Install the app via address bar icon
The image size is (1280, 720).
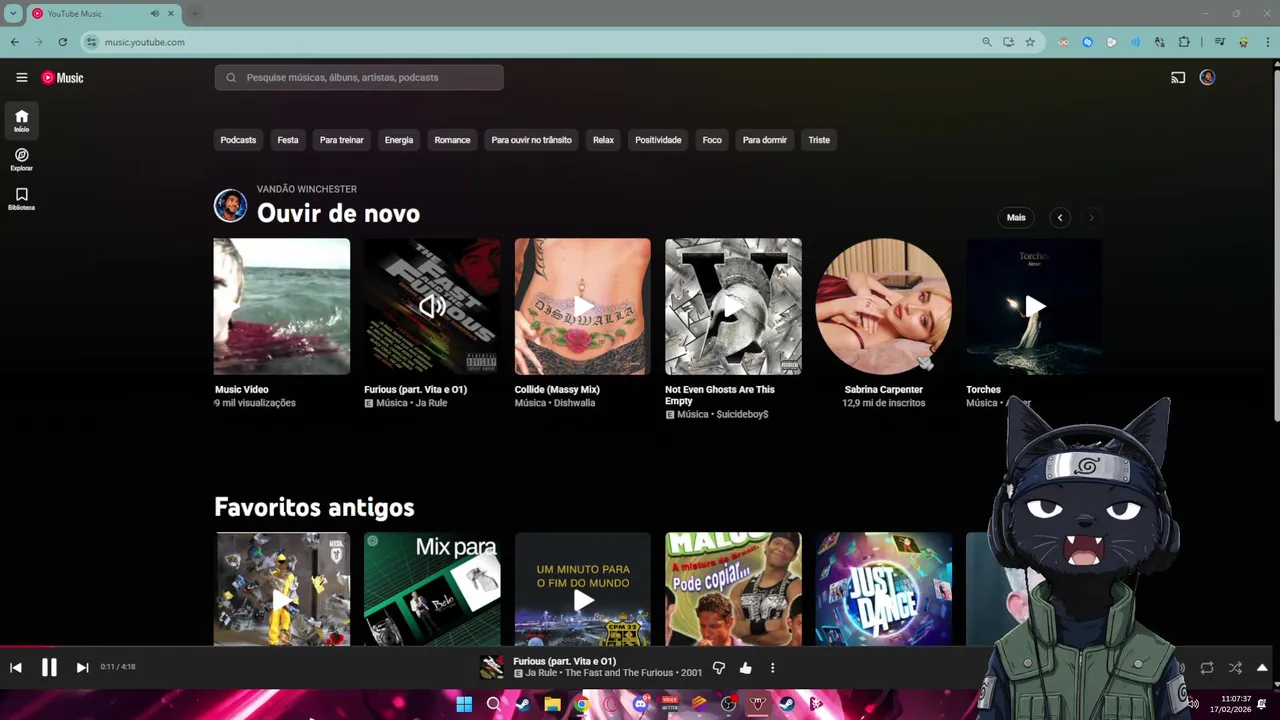click(1008, 42)
